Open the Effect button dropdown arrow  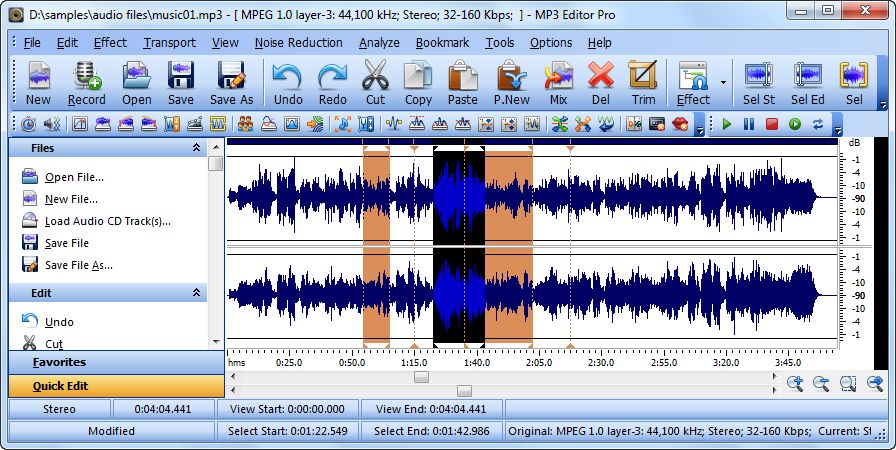click(722, 83)
